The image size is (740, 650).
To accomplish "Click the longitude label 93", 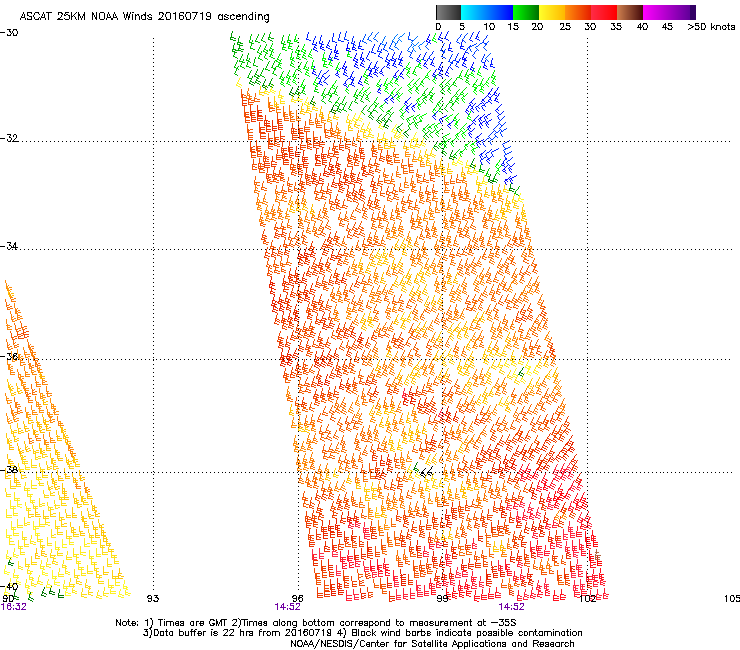I will pyautogui.click(x=153, y=599).
